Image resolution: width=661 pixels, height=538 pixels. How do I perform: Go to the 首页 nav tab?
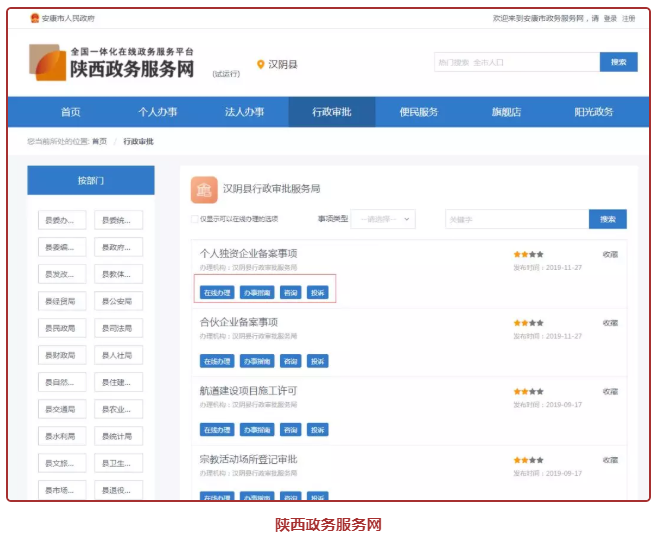point(70,112)
